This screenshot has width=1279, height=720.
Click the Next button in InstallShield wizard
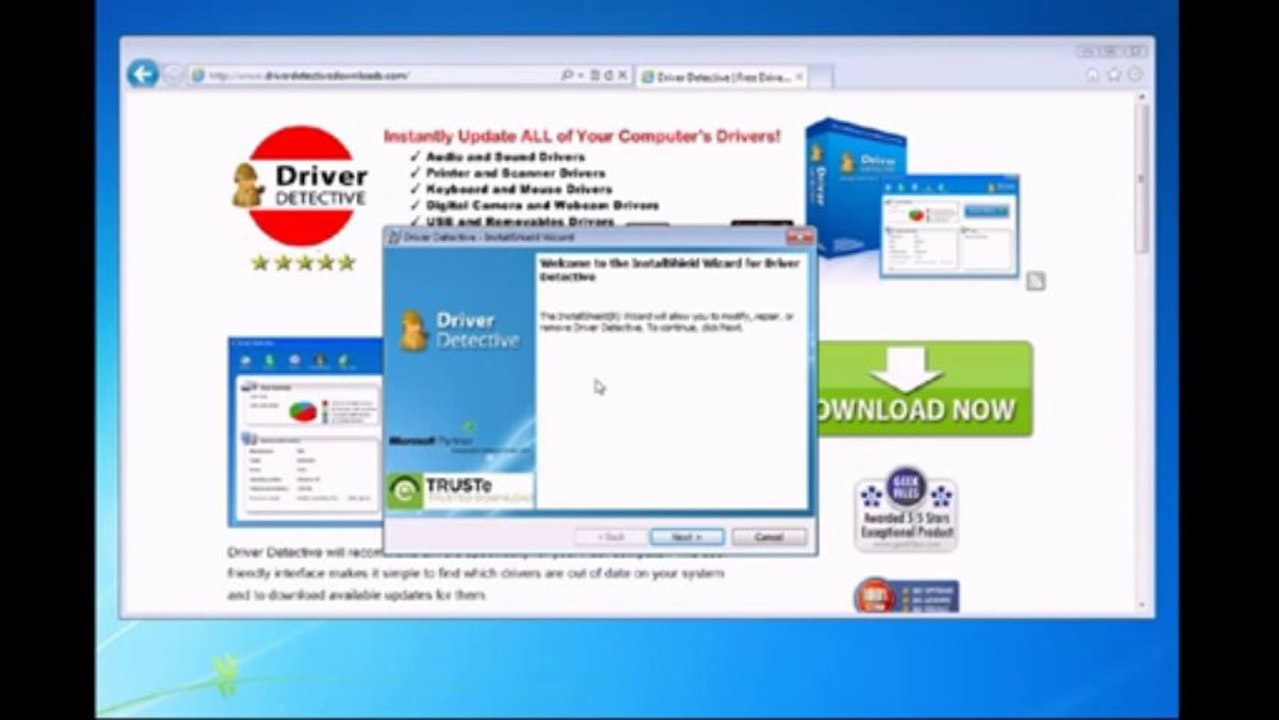687,537
